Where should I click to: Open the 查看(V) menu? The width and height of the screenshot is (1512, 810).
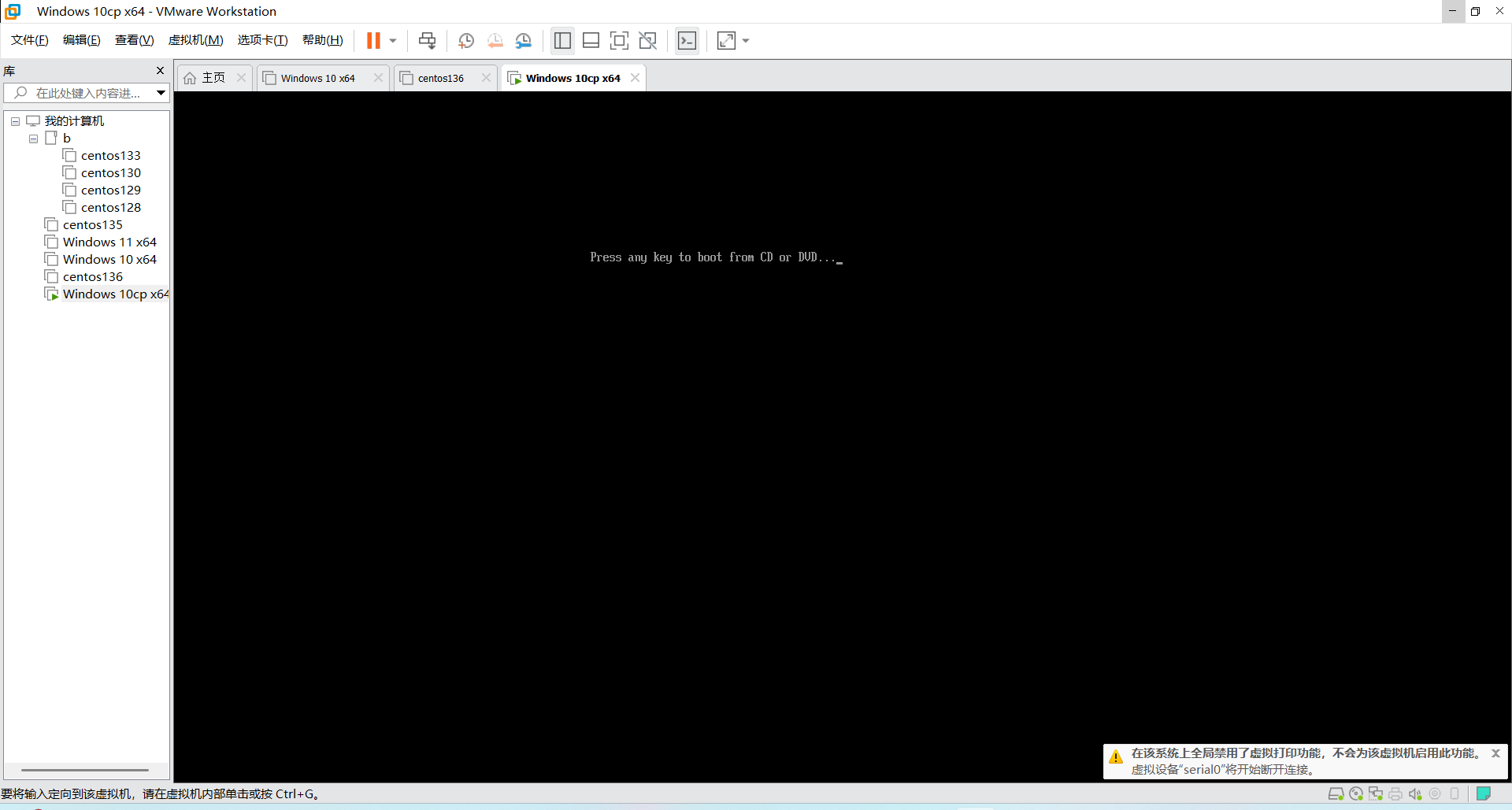pos(134,40)
